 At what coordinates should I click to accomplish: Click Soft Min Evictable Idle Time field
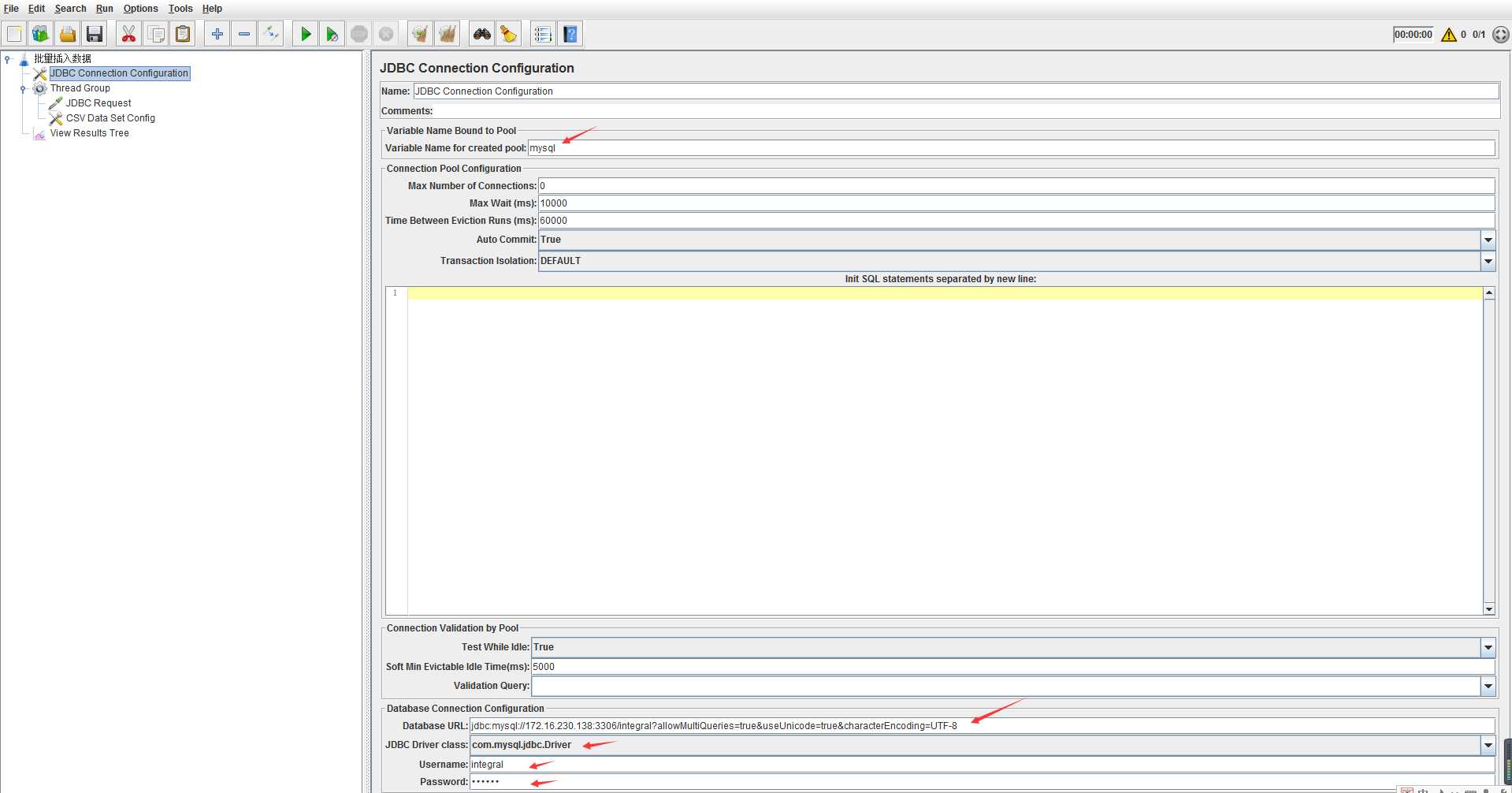(x=1013, y=667)
